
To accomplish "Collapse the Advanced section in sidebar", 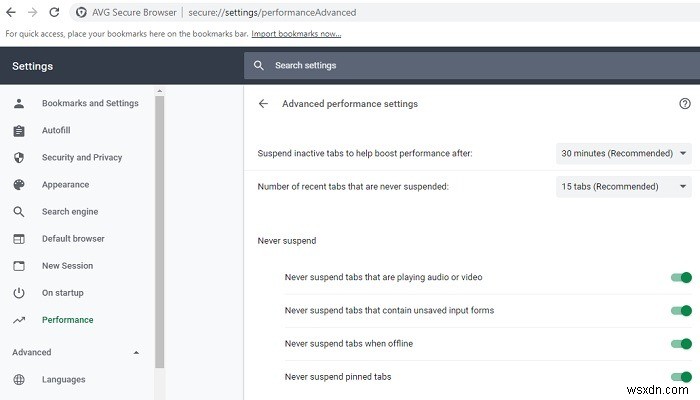I will [136, 353].
